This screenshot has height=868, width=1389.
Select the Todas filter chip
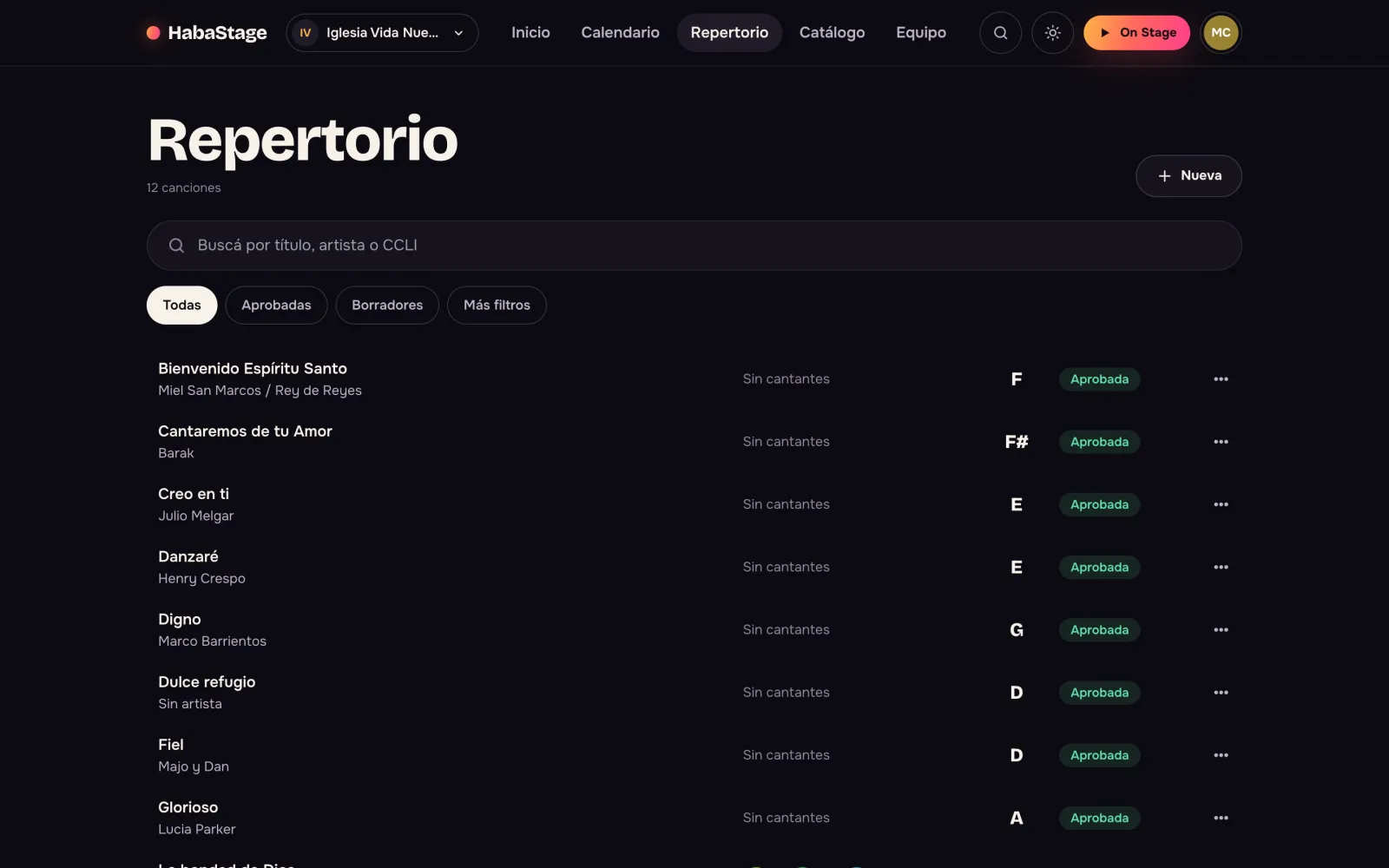pyautogui.click(x=181, y=306)
